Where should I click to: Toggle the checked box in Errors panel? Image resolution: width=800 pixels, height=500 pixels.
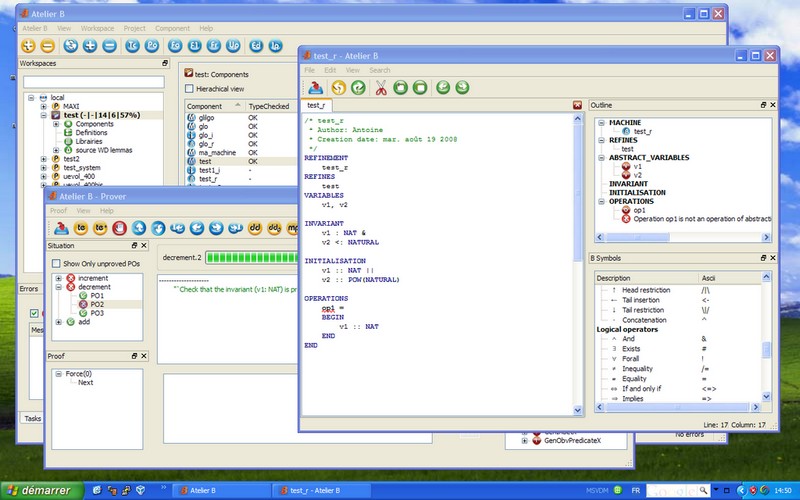point(34,313)
